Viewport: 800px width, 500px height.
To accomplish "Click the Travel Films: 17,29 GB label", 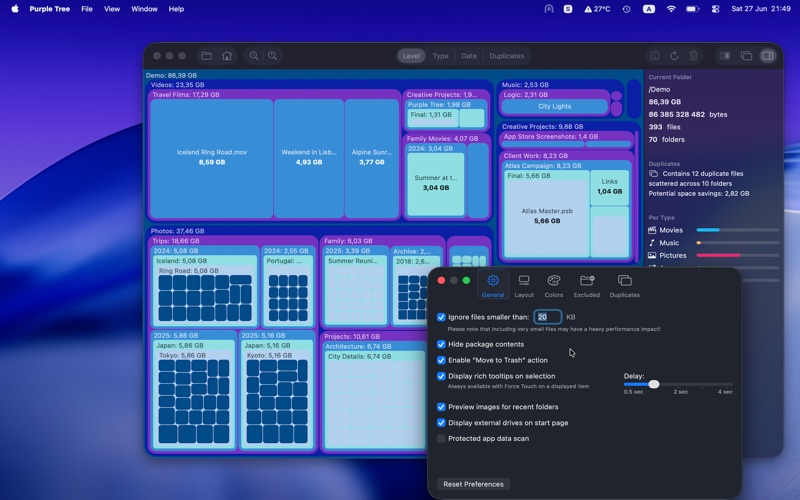I will (x=186, y=95).
